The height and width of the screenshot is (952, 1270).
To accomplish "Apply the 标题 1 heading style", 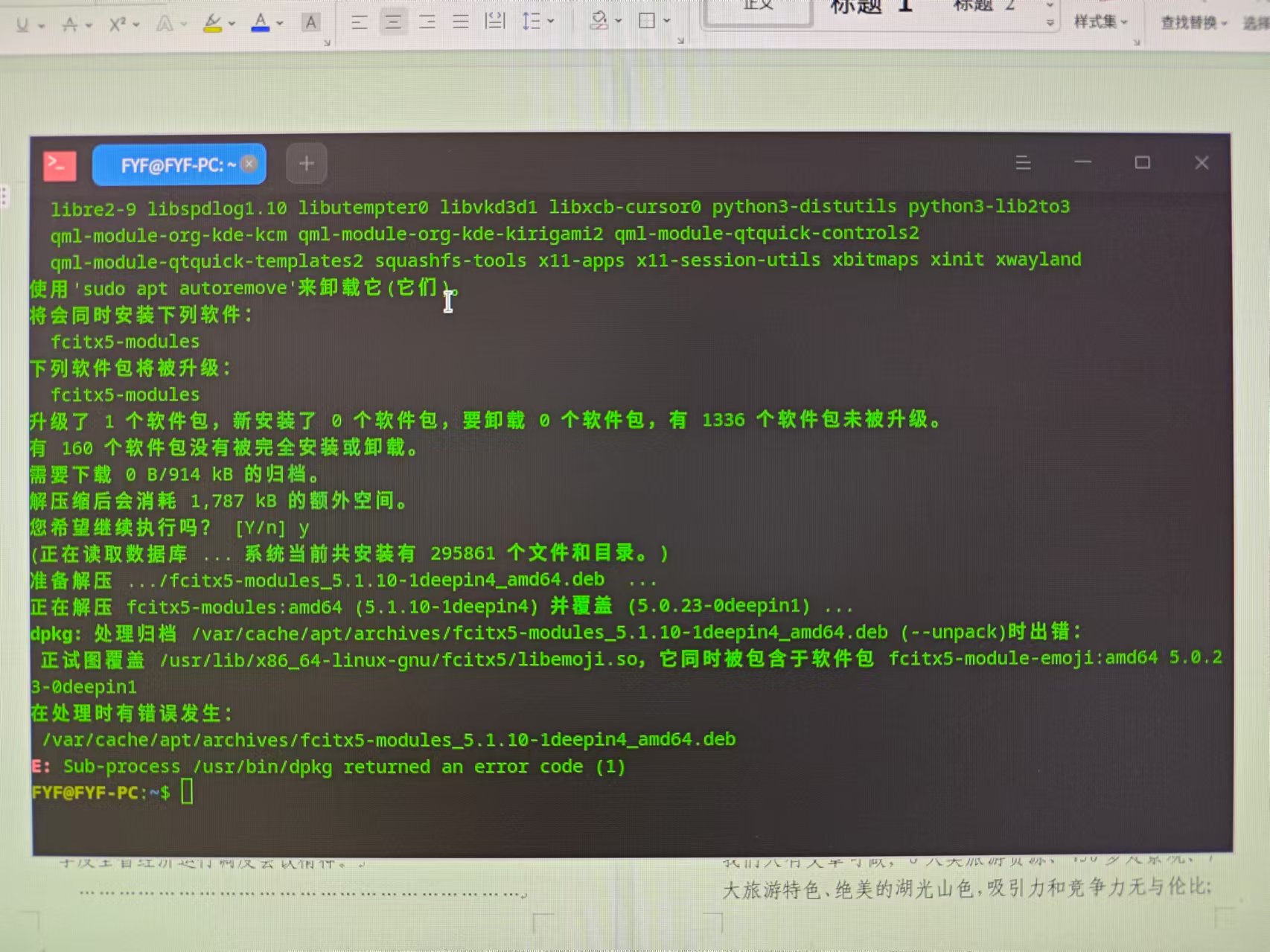I will click(872, 7).
